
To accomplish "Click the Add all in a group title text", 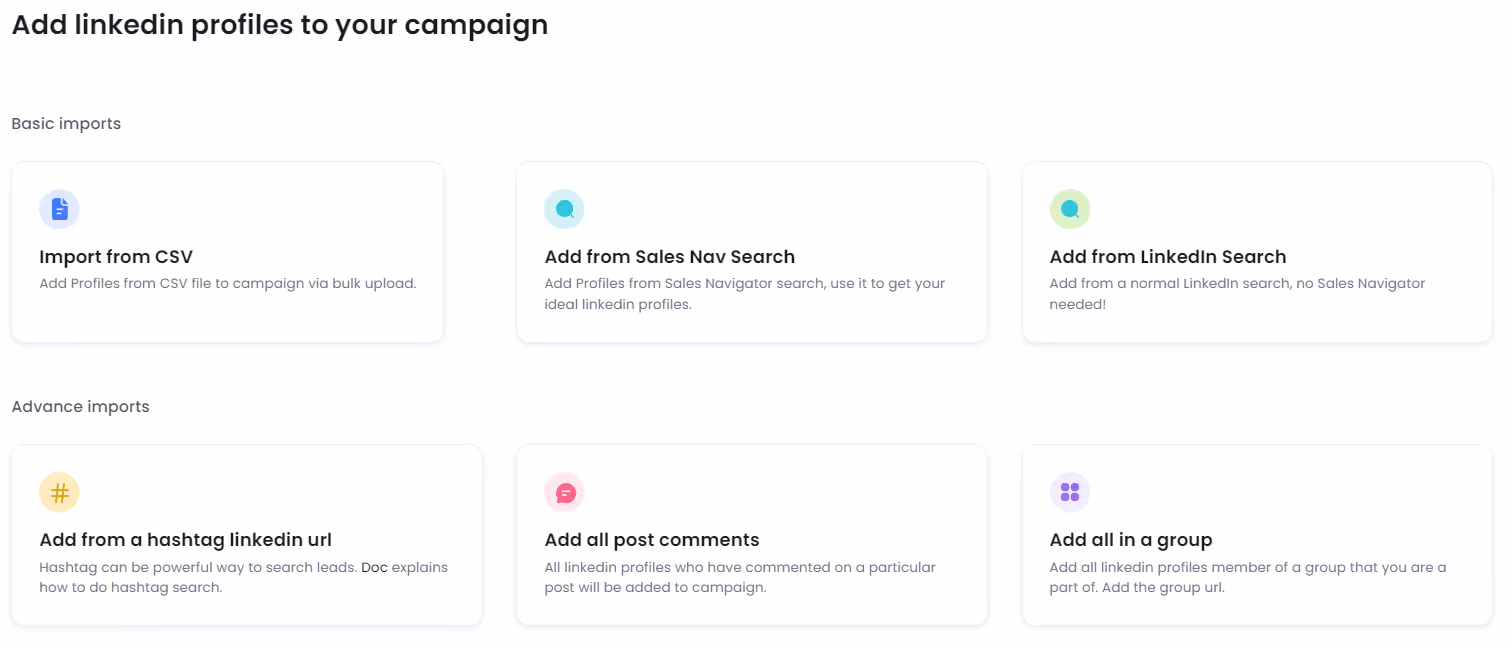I will pyautogui.click(x=1131, y=539).
